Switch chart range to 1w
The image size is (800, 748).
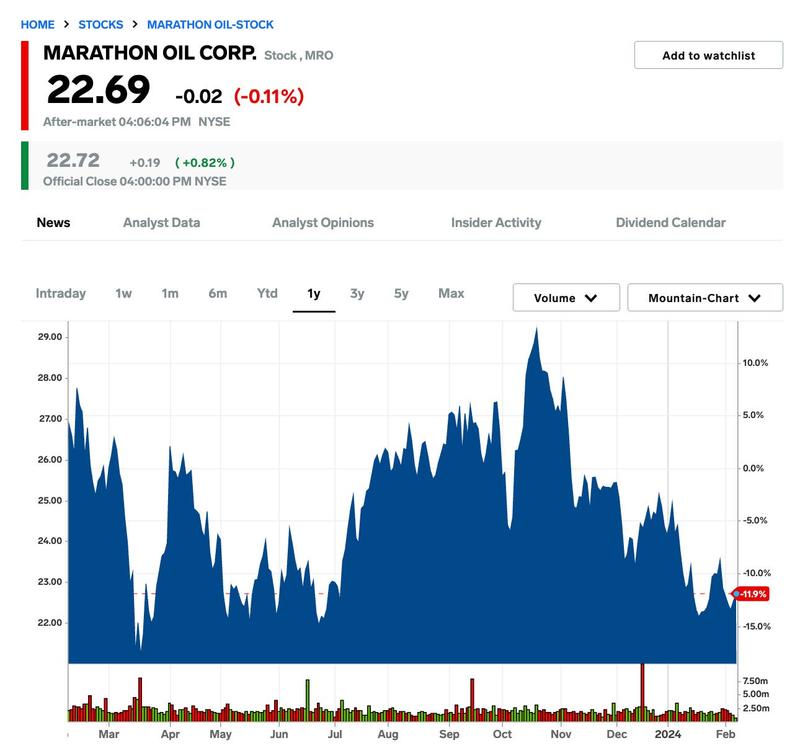pos(123,293)
